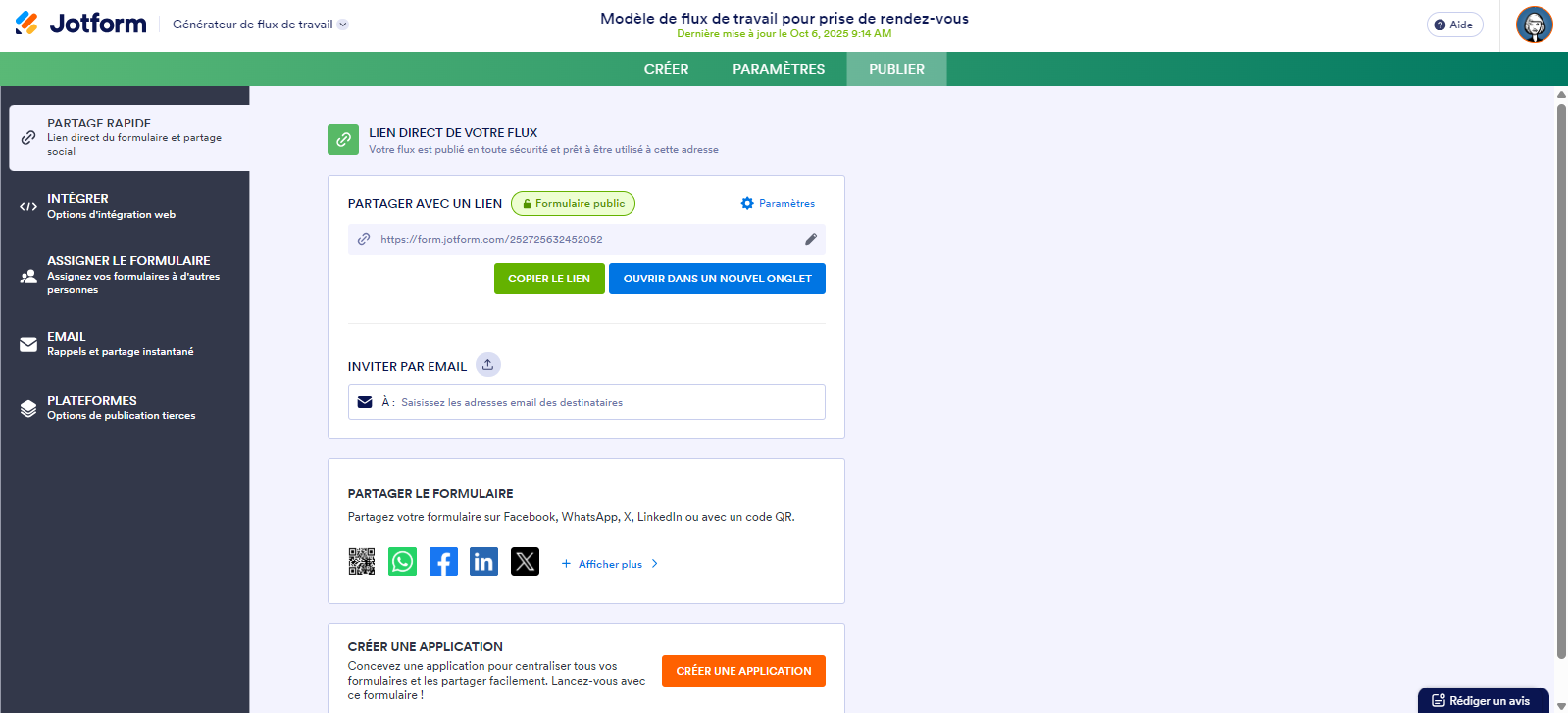Click the Jotform logo
1568x713 pixels.
pyautogui.click(x=81, y=24)
